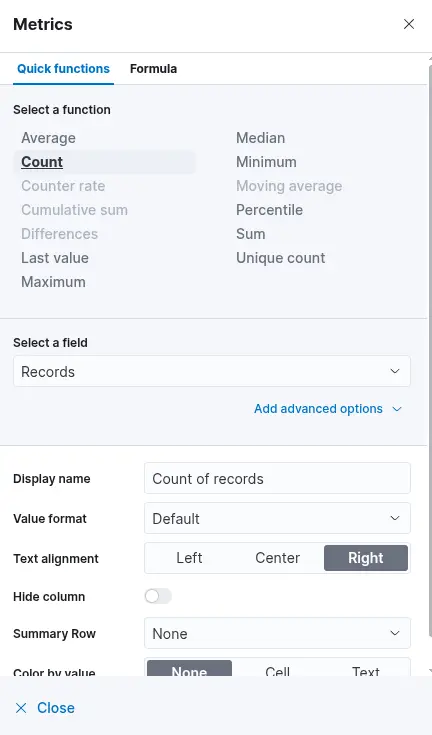This screenshot has width=432, height=735.
Task: Set text alignment to Left
Action: (189, 558)
